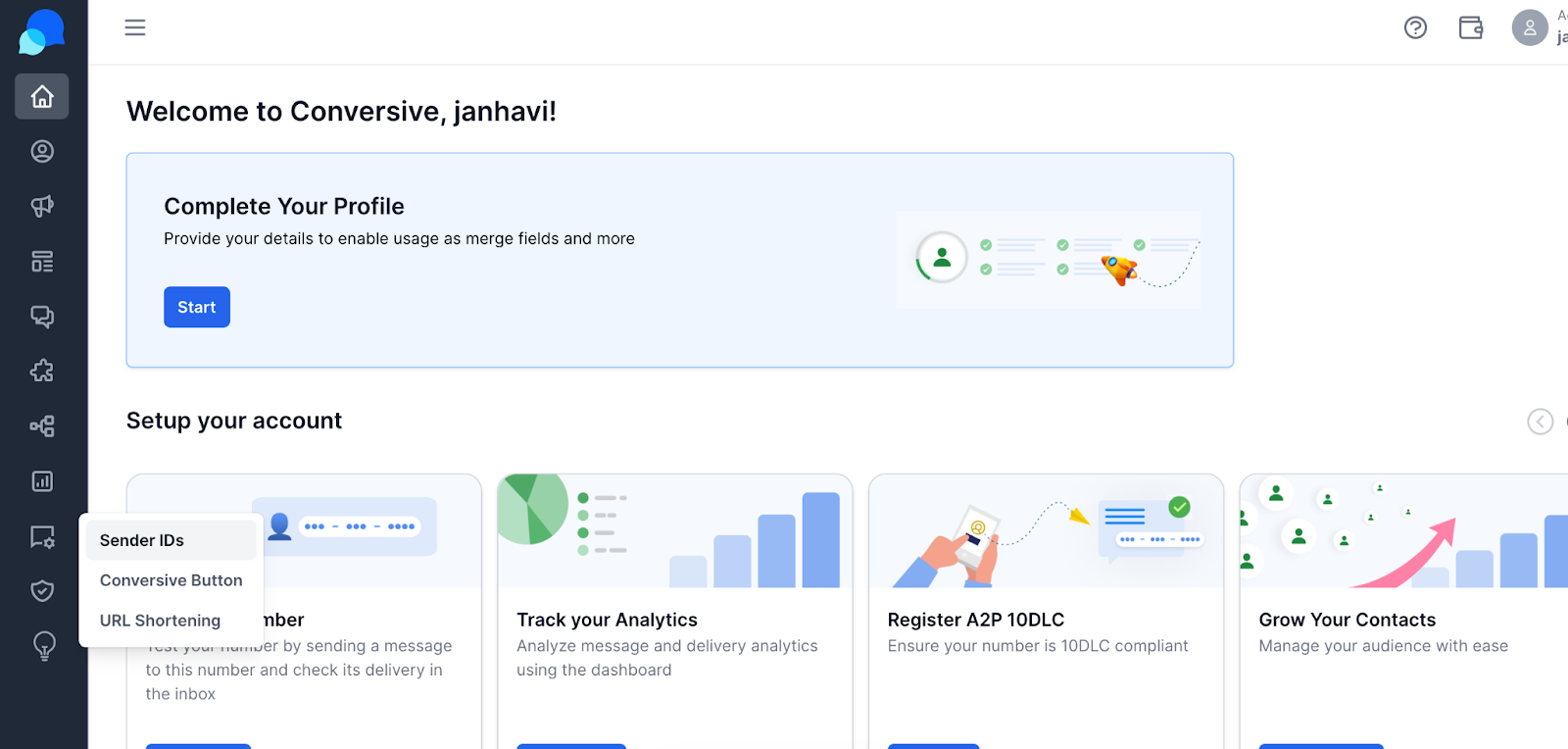The width and height of the screenshot is (1568, 749).
Task: Click the Register A2P 10DLC card title
Action: tap(976, 620)
